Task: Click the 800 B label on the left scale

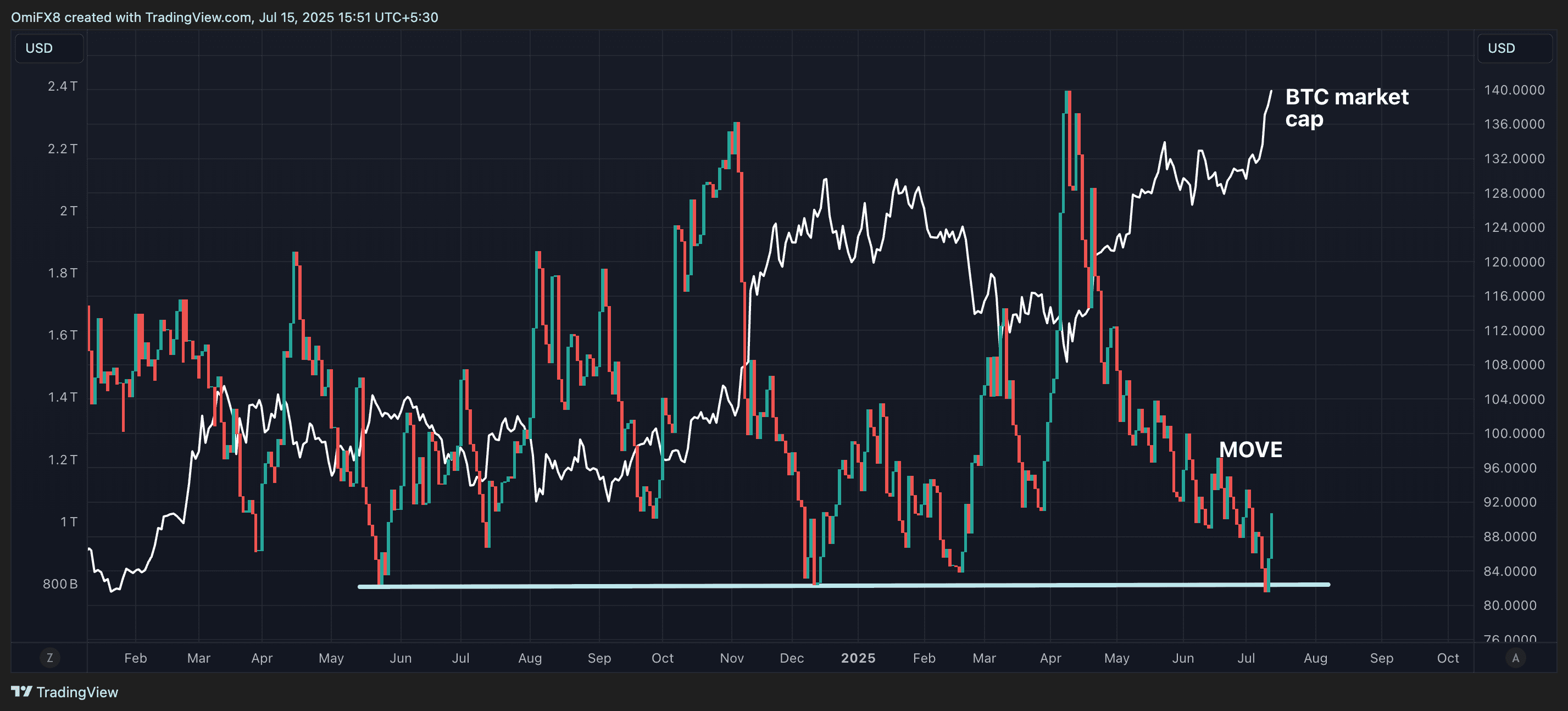Action: 60,584
